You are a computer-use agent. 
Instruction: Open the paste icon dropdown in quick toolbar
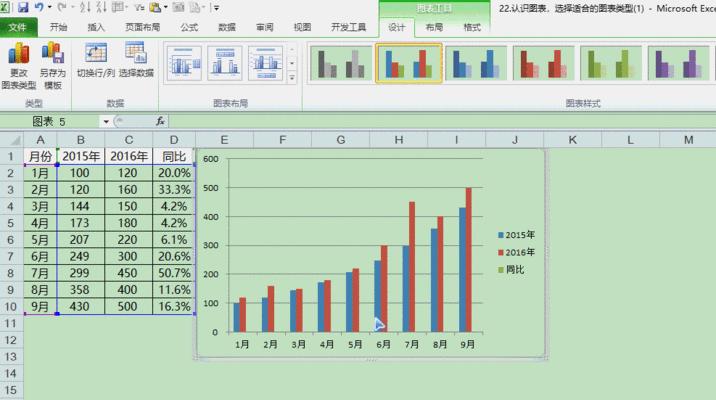coord(166,7)
